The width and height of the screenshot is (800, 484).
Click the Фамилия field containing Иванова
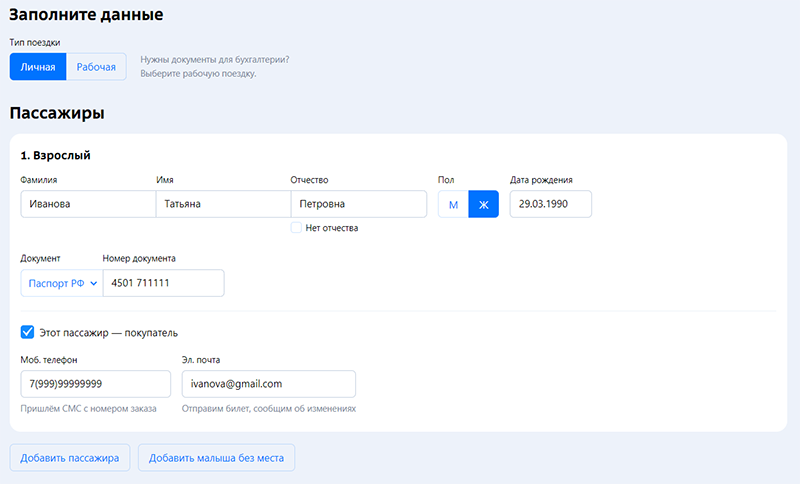[x=88, y=204]
